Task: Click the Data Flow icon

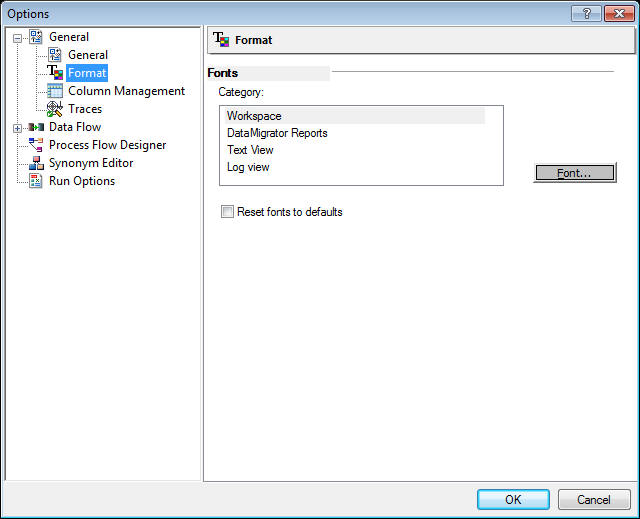Action: 36,127
